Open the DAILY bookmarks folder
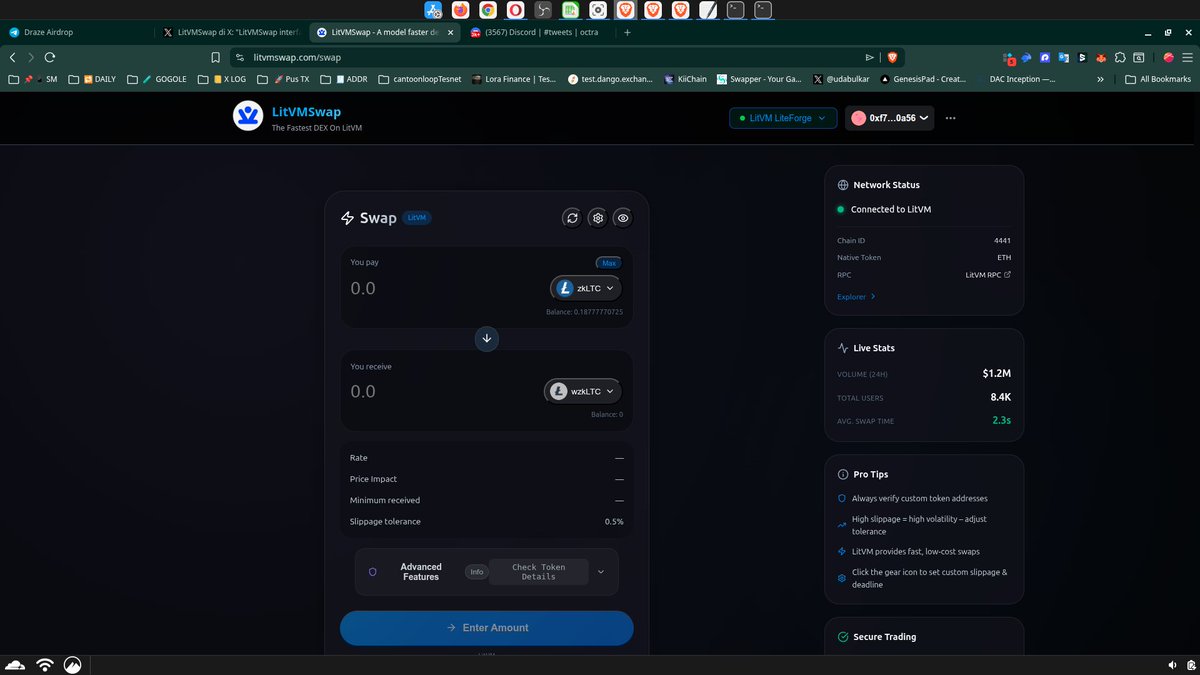The image size is (1200, 675). (92, 79)
